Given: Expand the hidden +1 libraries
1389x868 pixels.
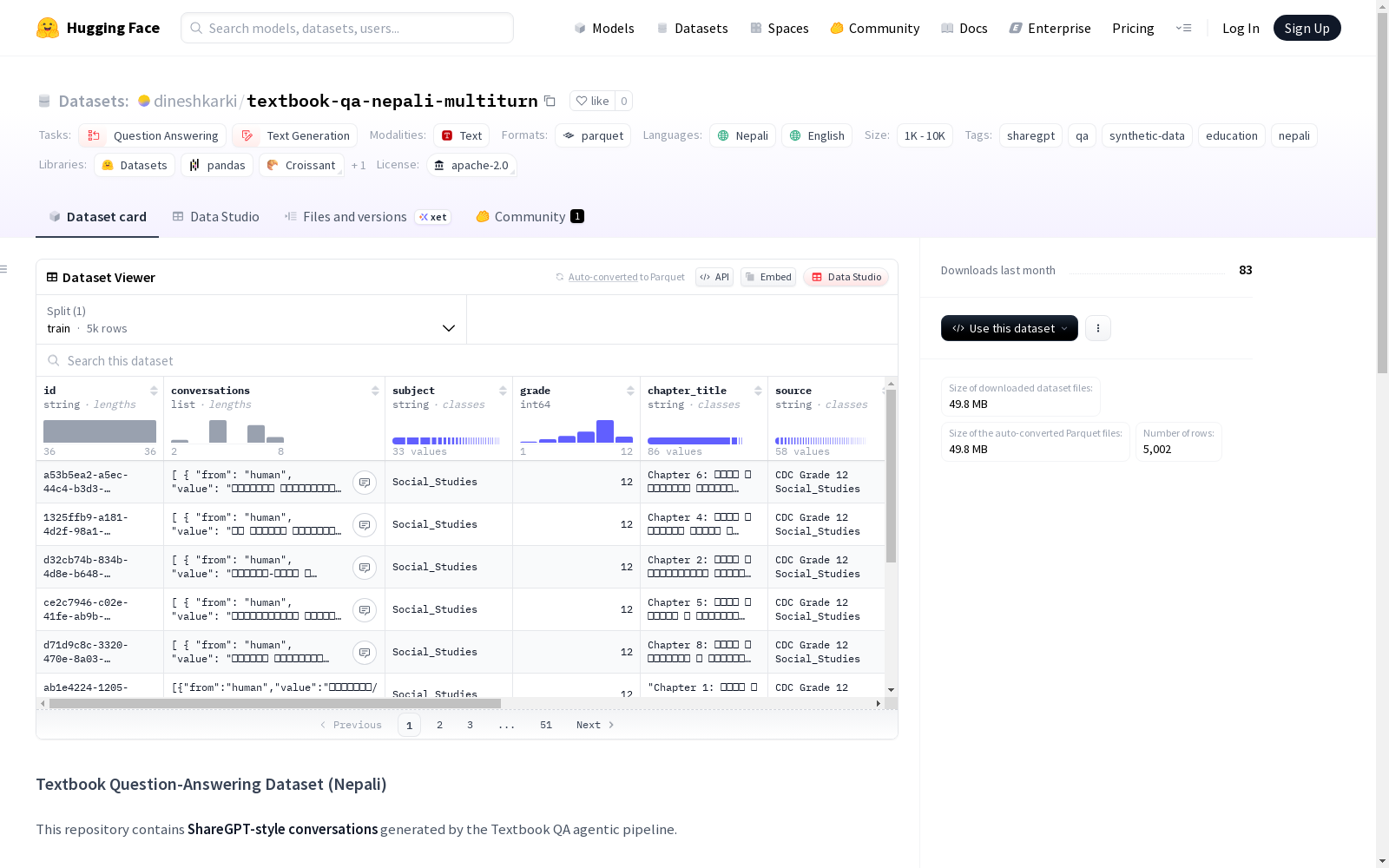Looking at the screenshot, I should click(359, 165).
